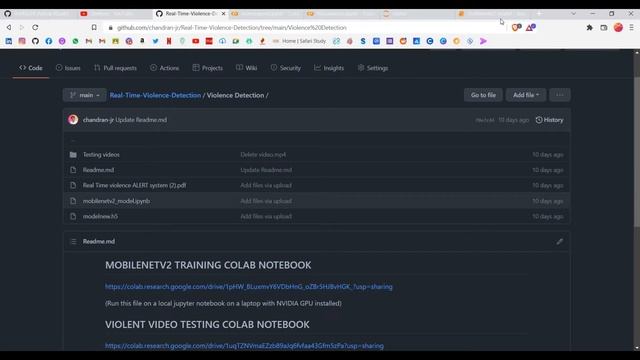Switch to the first GitHub tab
Screen dimensions: 640x360
(x=39, y=13)
